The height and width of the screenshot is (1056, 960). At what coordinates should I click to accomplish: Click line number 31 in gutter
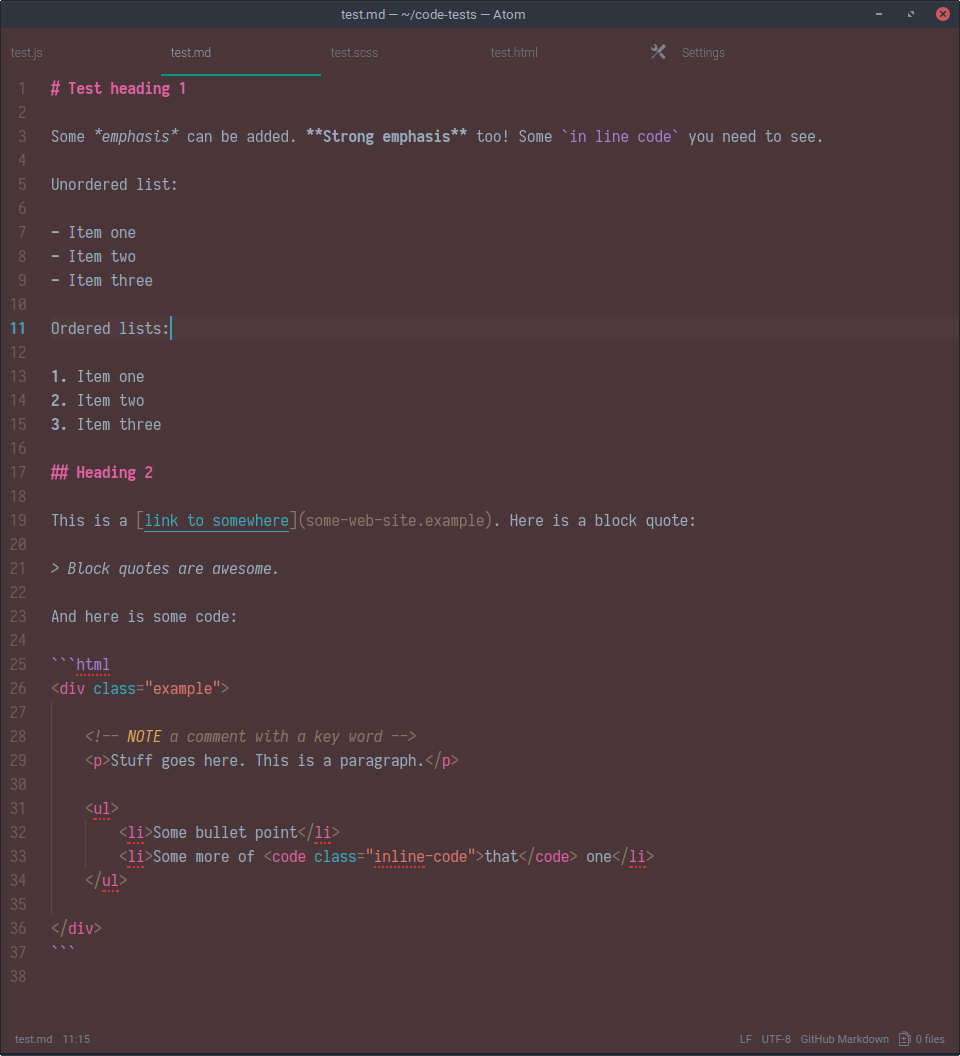tap(18, 808)
